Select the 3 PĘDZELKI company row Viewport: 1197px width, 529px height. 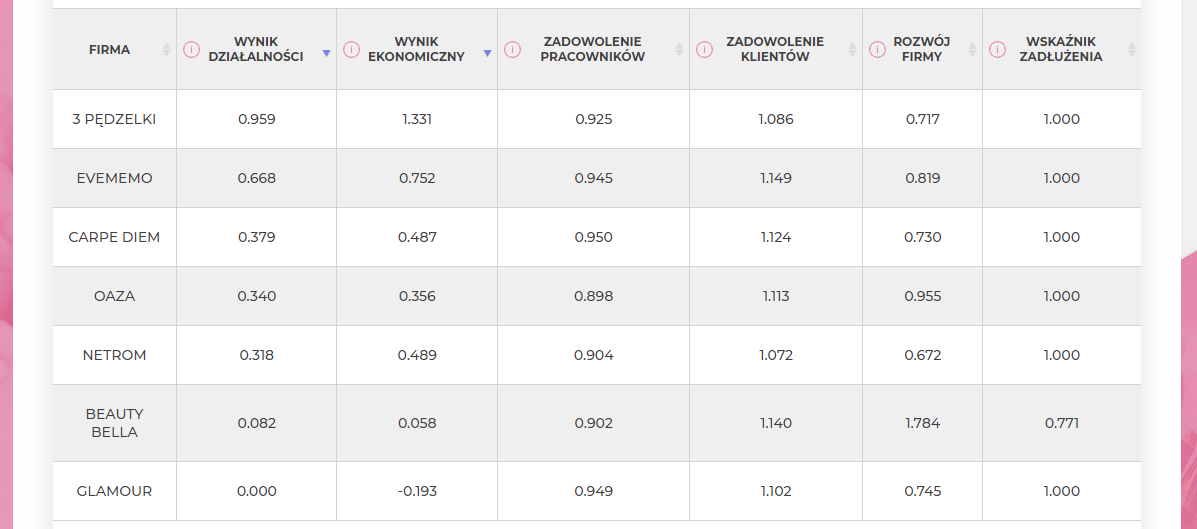[x=597, y=119]
